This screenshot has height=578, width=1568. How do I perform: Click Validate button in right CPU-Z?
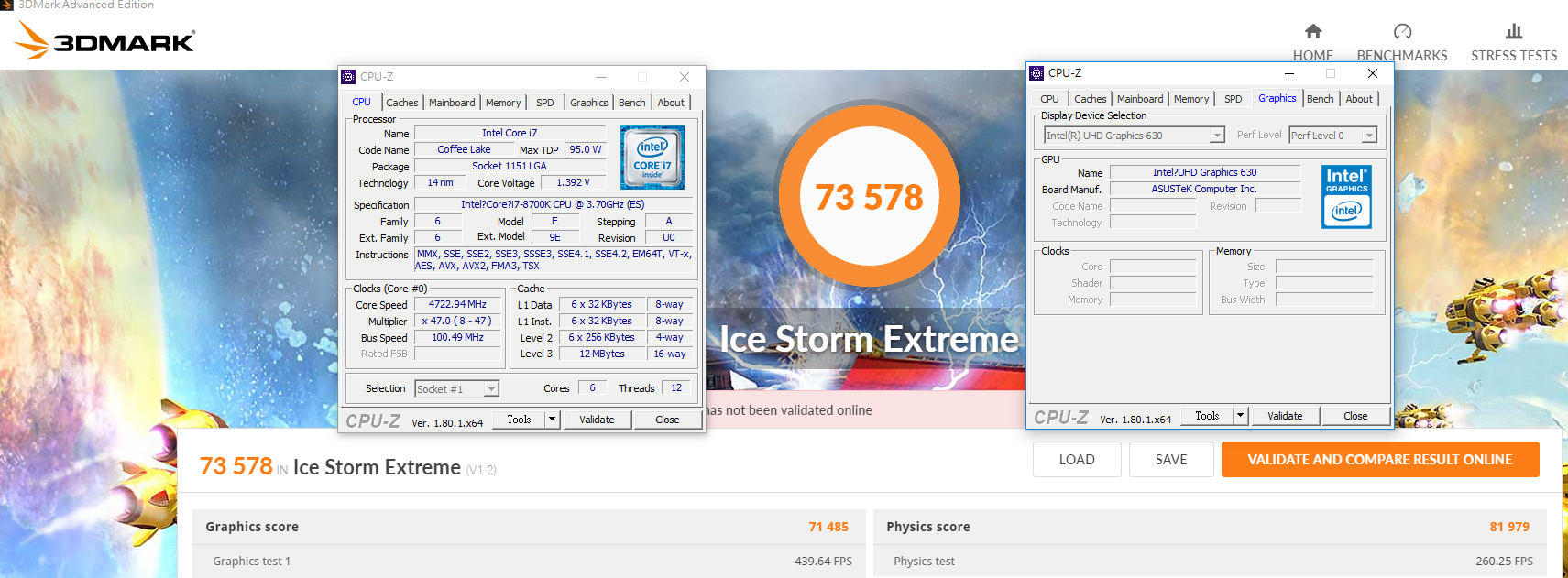1285,416
